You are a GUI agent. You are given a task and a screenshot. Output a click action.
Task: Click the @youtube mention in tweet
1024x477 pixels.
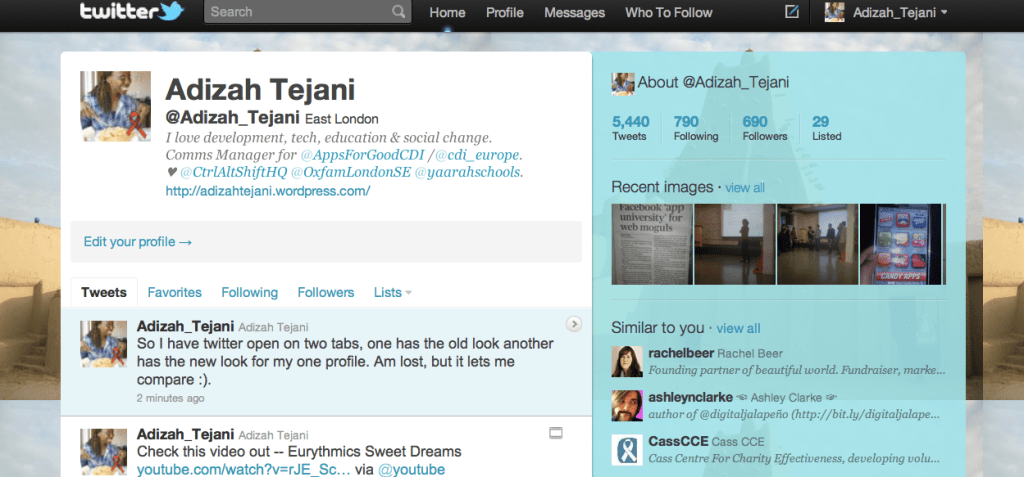411,470
